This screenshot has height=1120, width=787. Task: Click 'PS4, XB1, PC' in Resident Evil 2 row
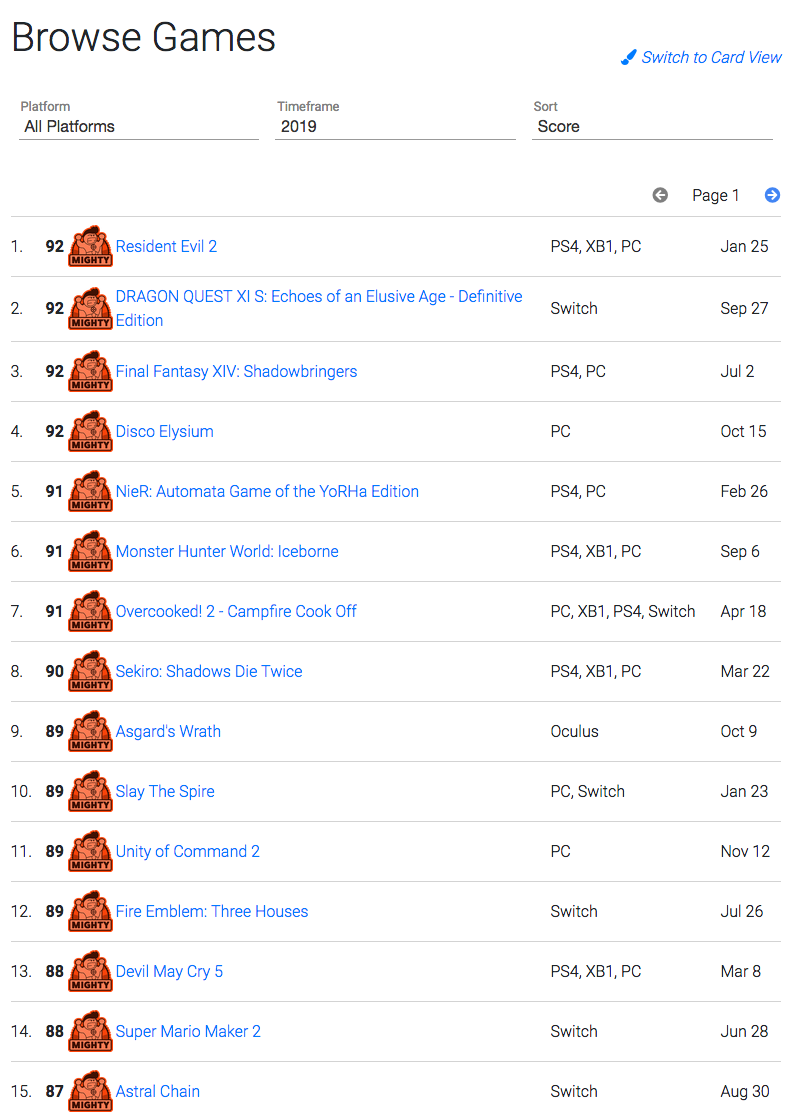click(x=596, y=246)
